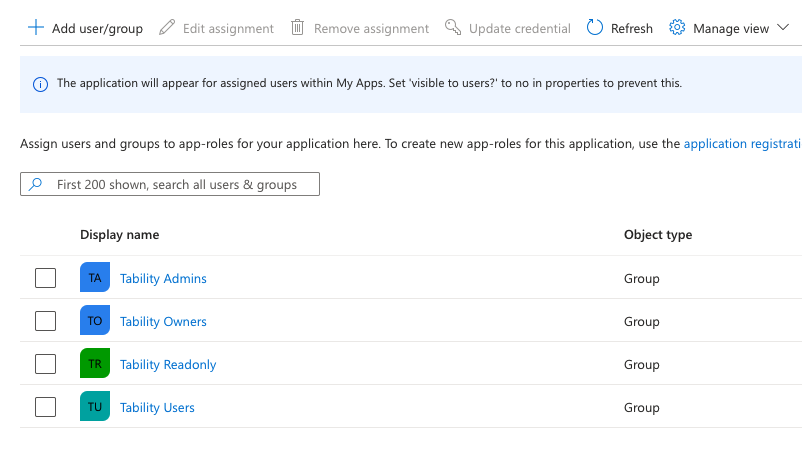The width and height of the screenshot is (802, 463).
Task: Expand the Manage view dropdown chevron
Action: coord(782,28)
